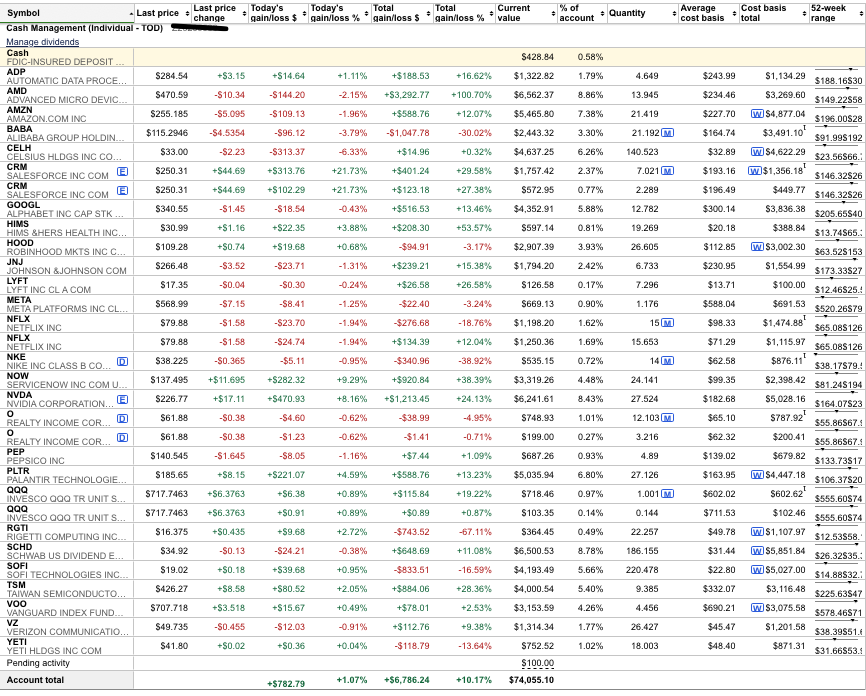
Task: Click the W badge beside RGTI cost basis $1,107.97
Action: 757,532
